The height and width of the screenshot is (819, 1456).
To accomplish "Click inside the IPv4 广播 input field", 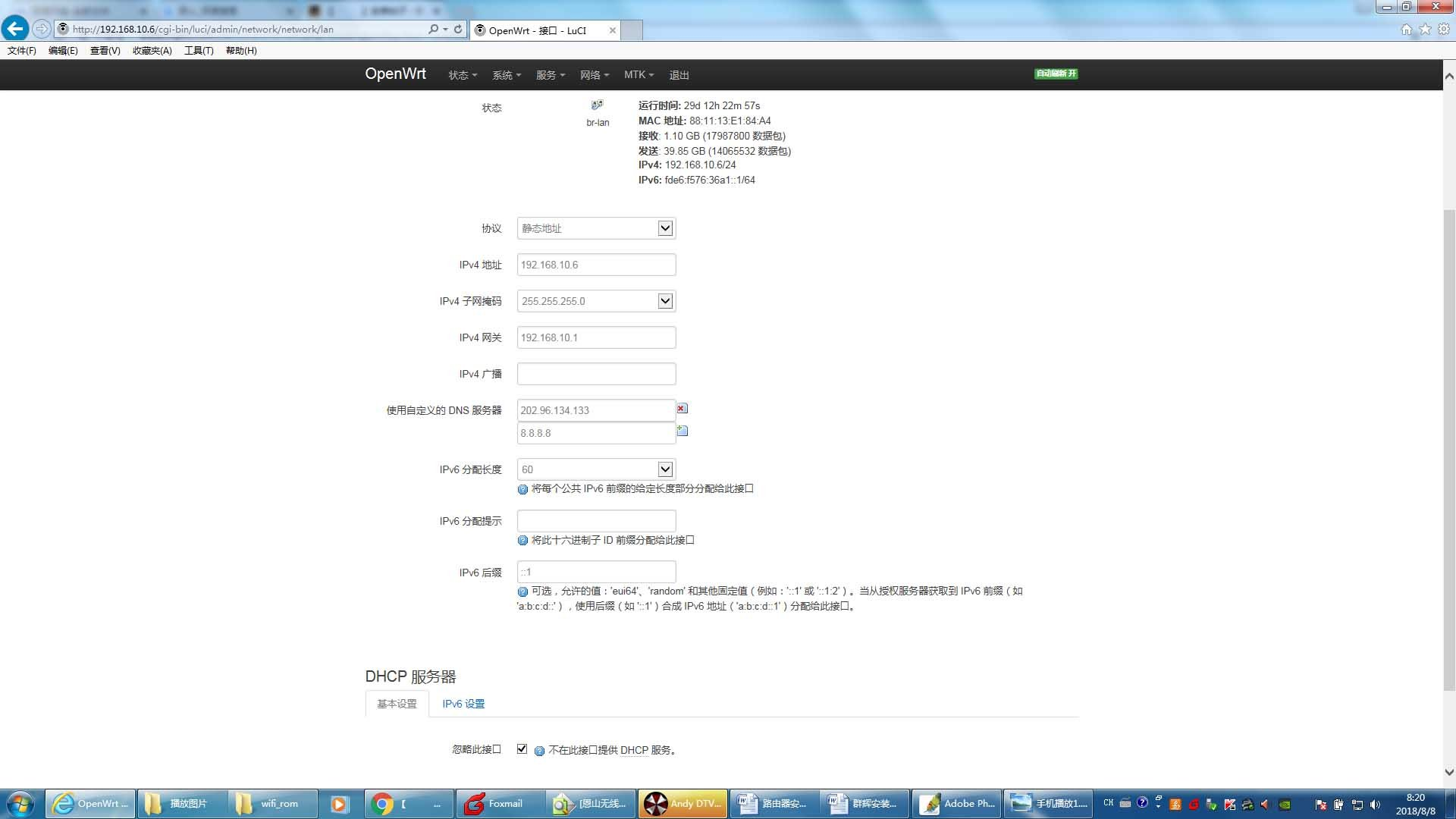I will pyautogui.click(x=596, y=373).
